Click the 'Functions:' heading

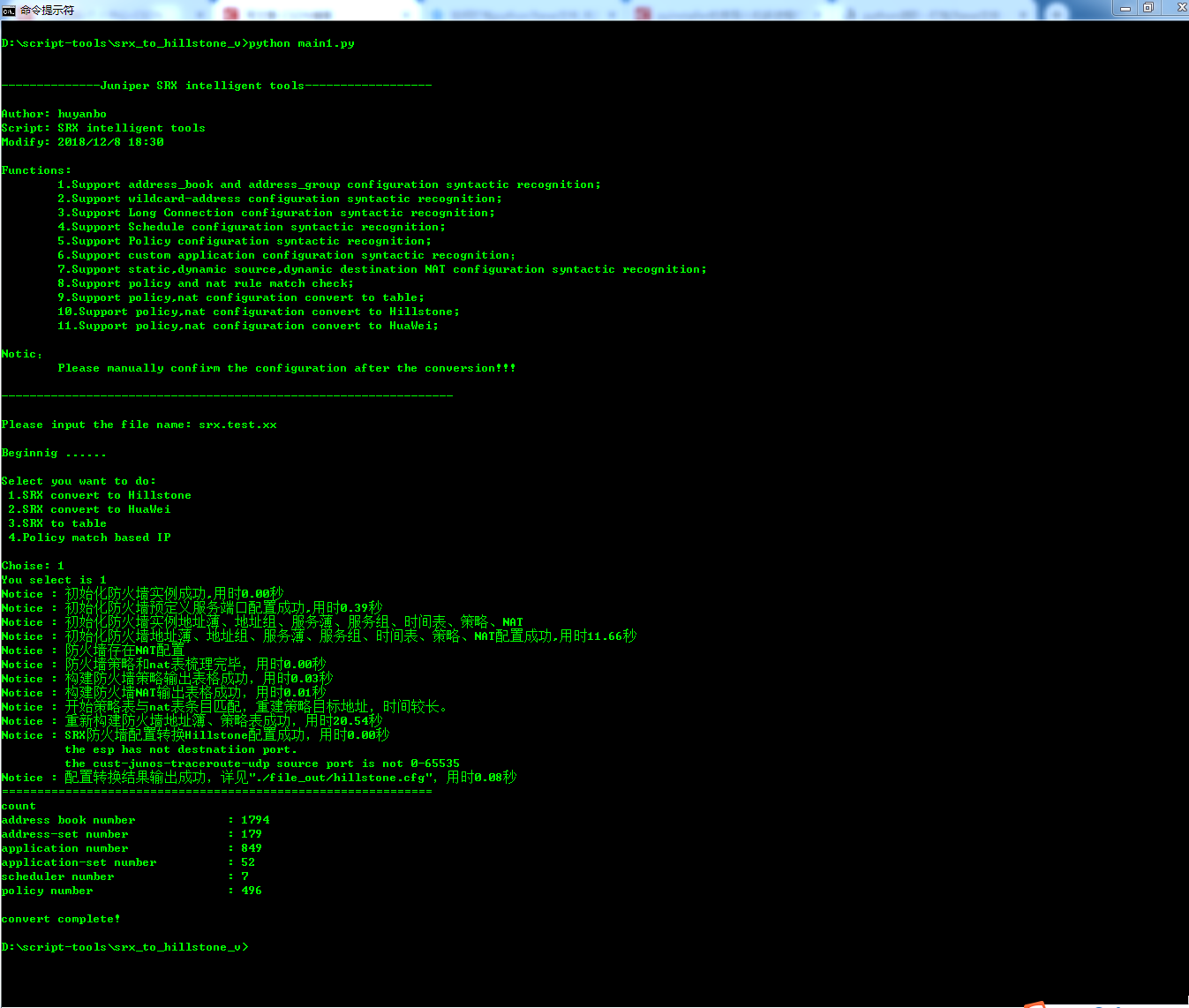(x=36, y=170)
